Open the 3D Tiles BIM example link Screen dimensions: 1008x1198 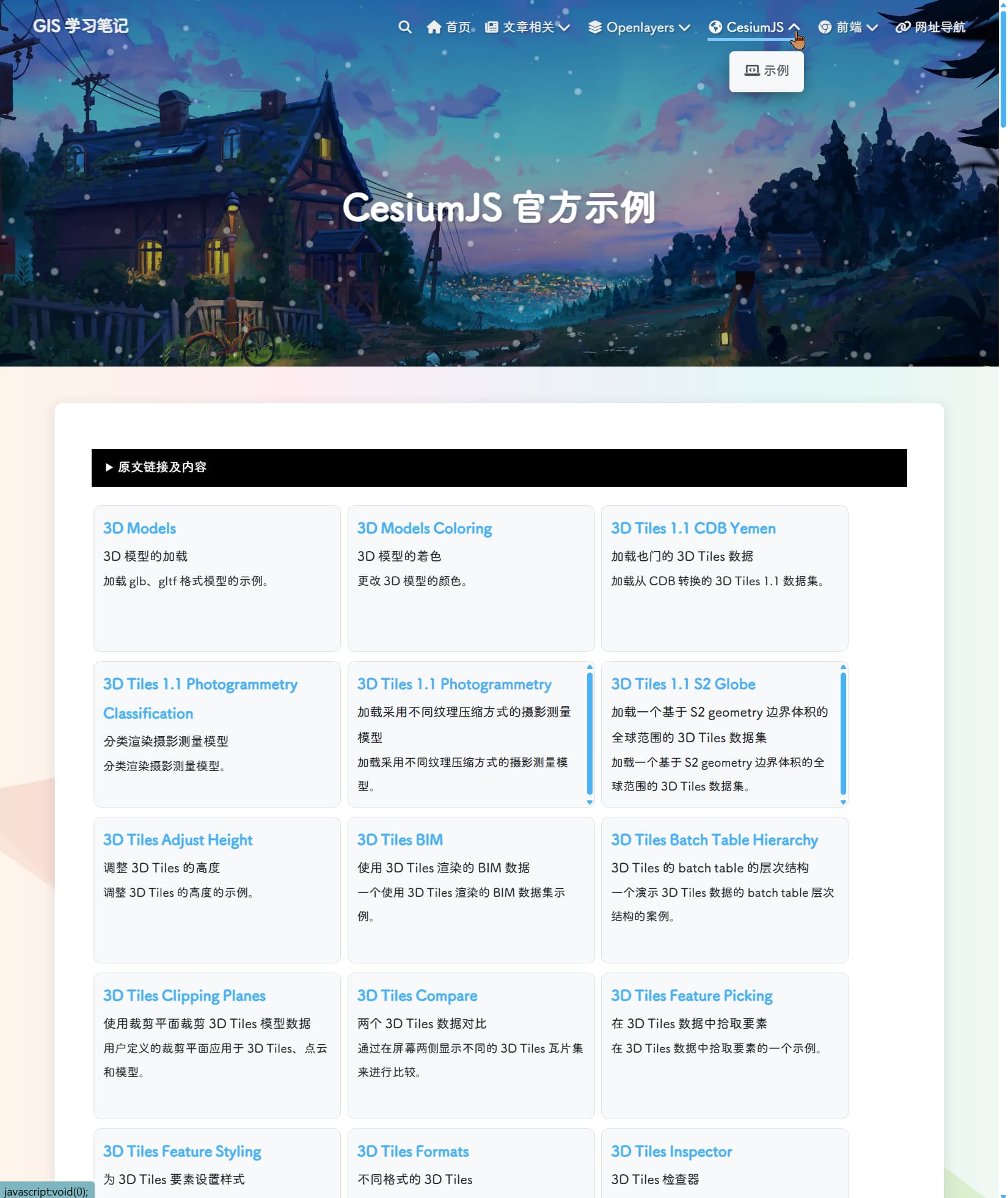[x=400, y=839]
